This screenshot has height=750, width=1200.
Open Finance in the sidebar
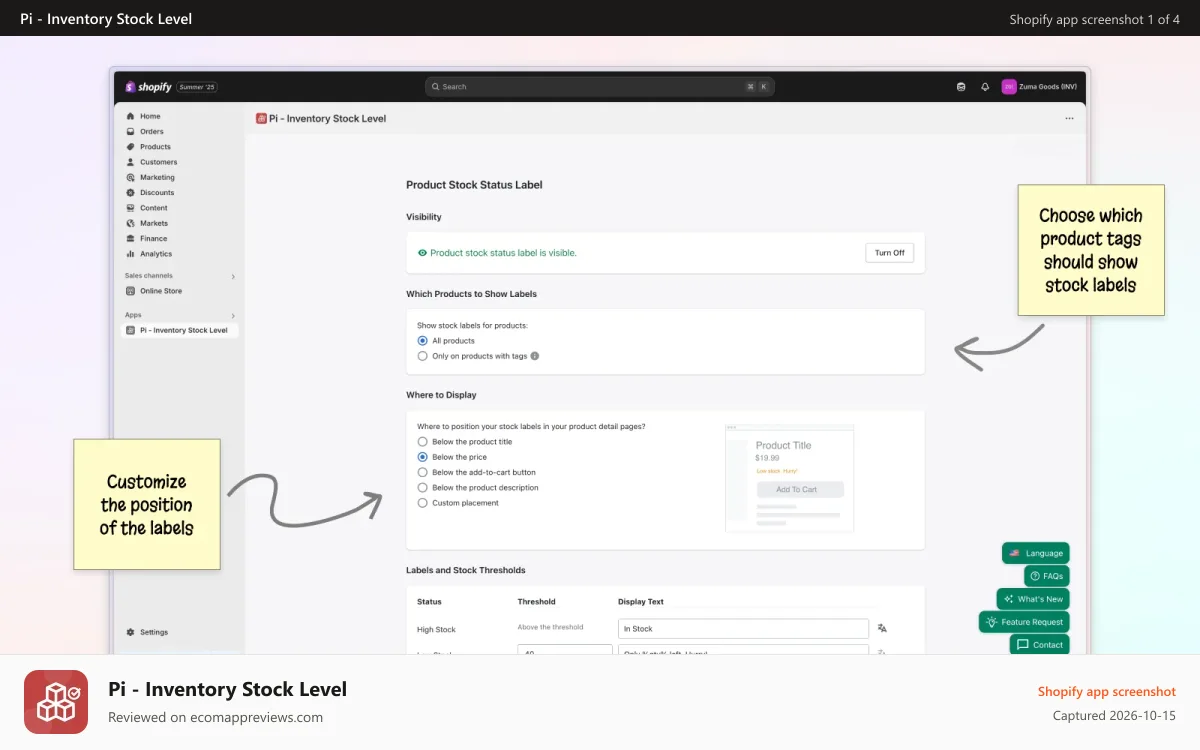coord(154,239)
